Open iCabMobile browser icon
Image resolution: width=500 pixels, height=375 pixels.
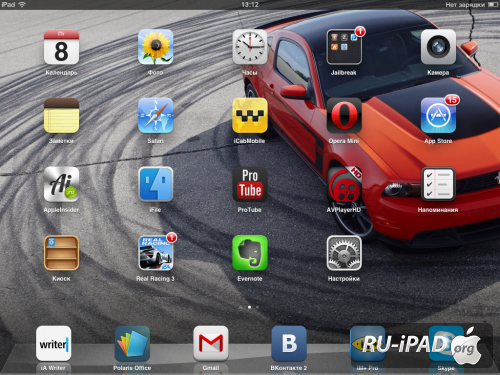pyautogui.click(x=250, y=116)
